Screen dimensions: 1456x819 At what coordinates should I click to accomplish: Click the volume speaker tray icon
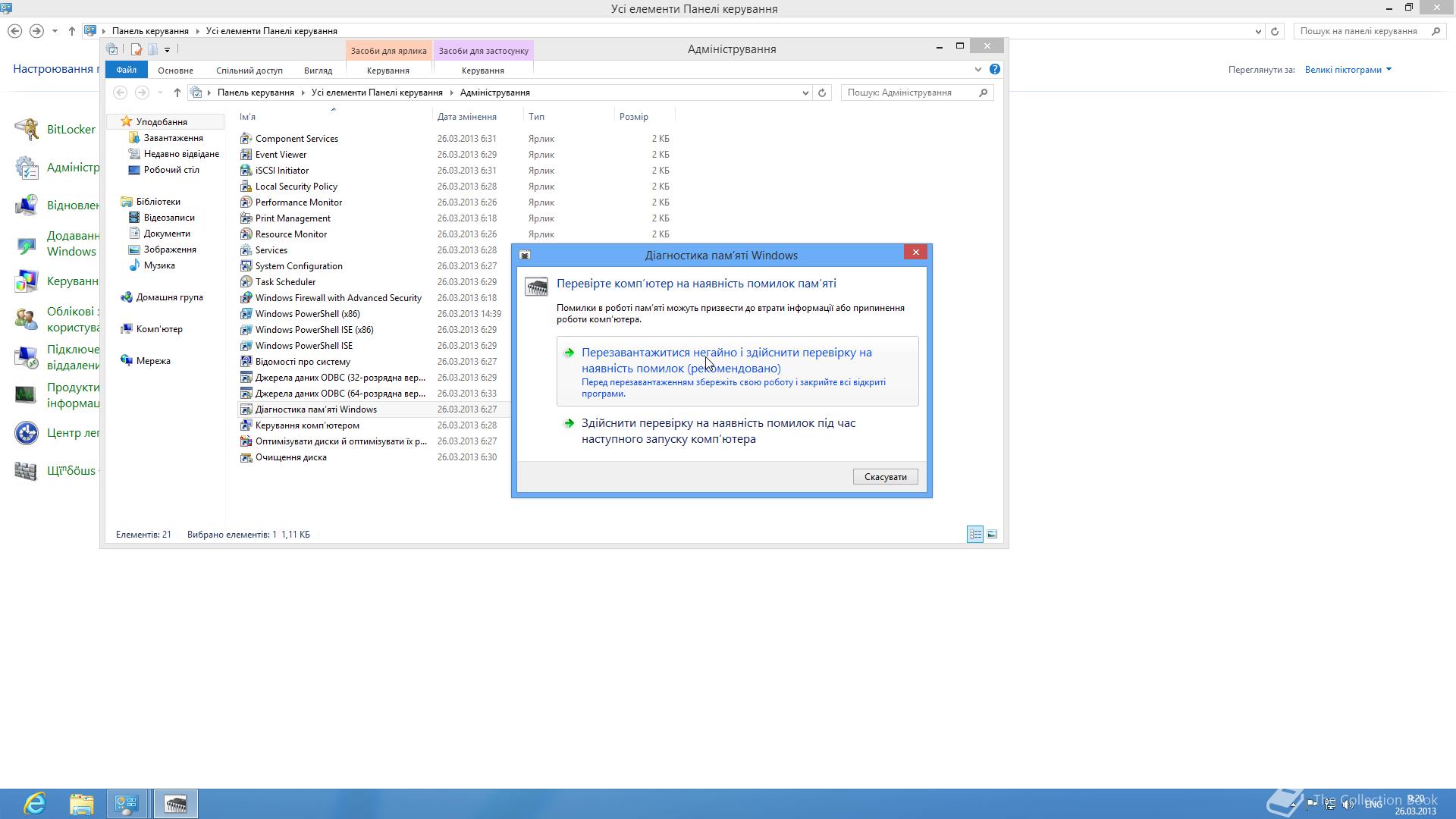click(x=1348, y=804)
